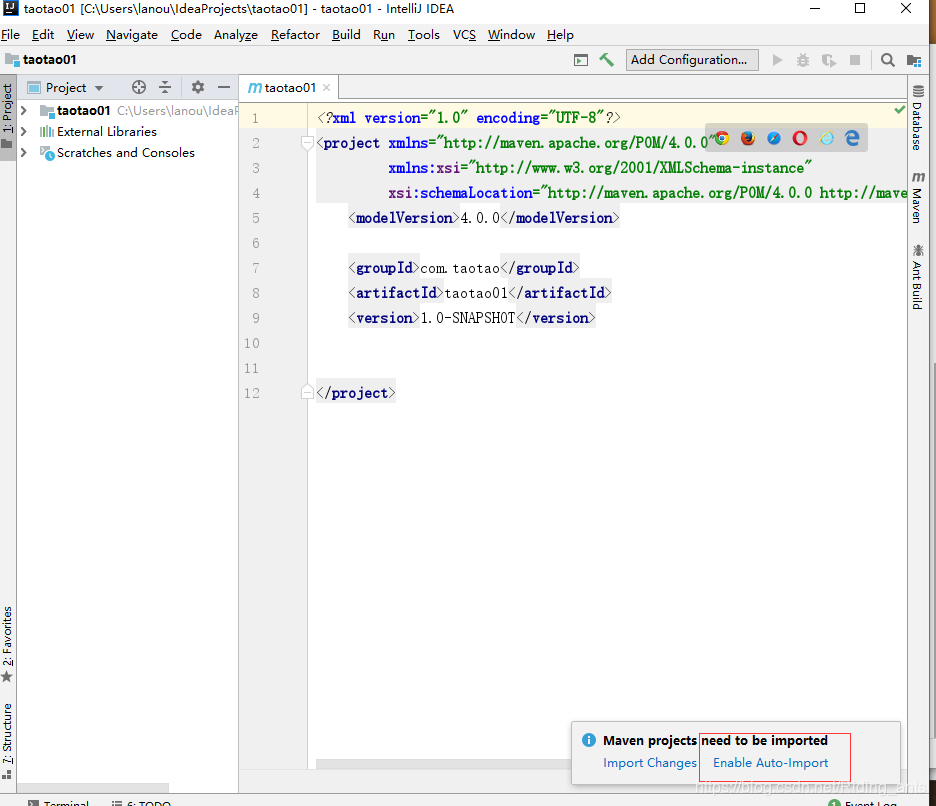Image resolution: width=936 pixels, height=806 pixels.
Task: Open Project panel settings gear
Action: [198, 87]
